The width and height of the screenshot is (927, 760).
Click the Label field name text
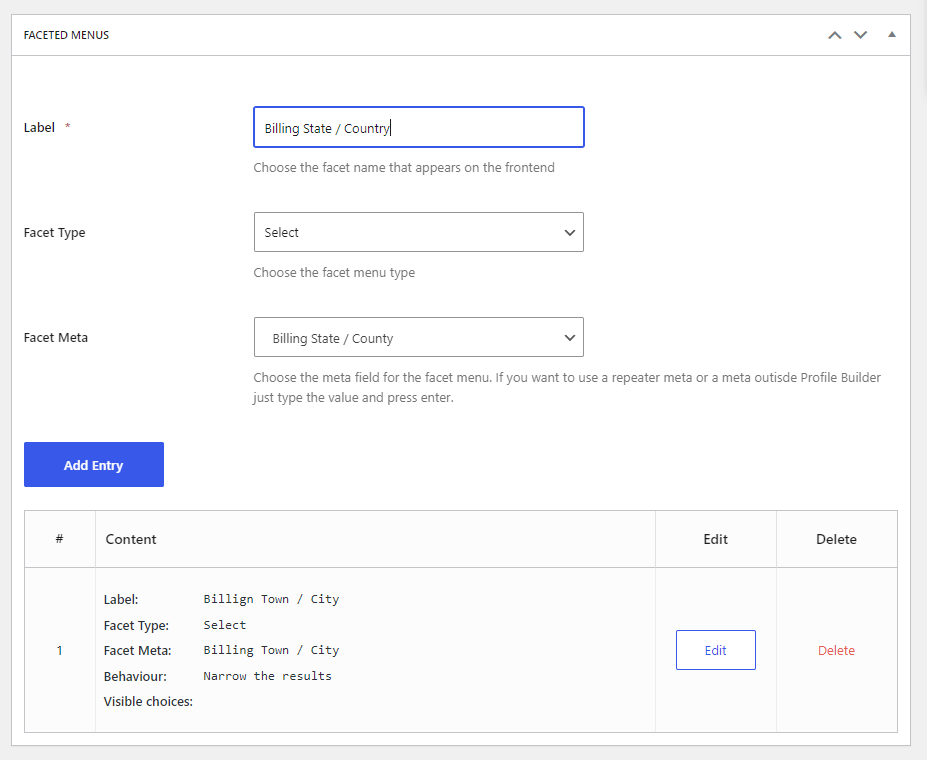pyautogui.click(x=39, y=127)
